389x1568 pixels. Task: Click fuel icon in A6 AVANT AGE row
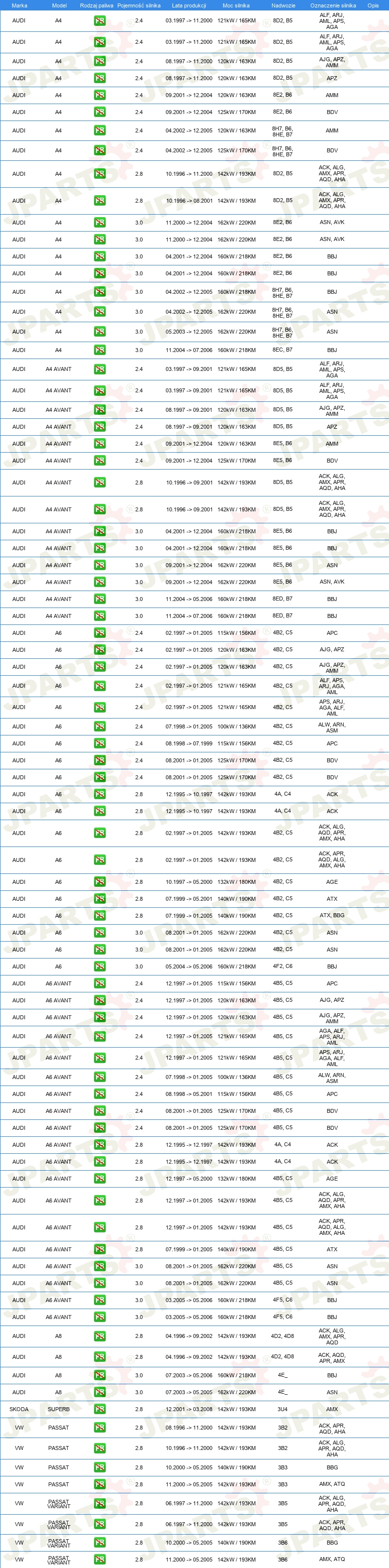coord(99,1179)
